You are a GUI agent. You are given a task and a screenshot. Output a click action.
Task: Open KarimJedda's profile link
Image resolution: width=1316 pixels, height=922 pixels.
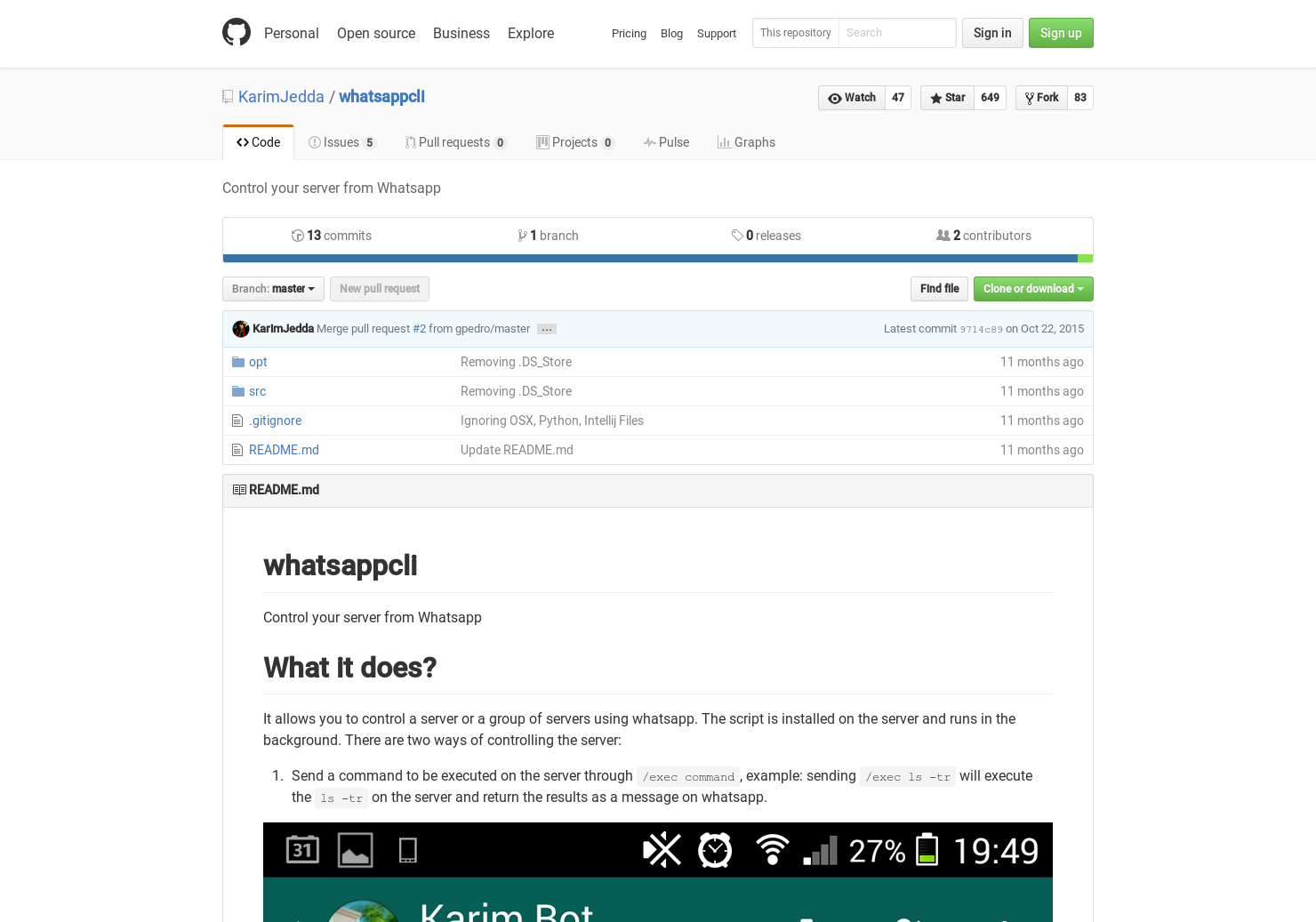pos(281,97)
